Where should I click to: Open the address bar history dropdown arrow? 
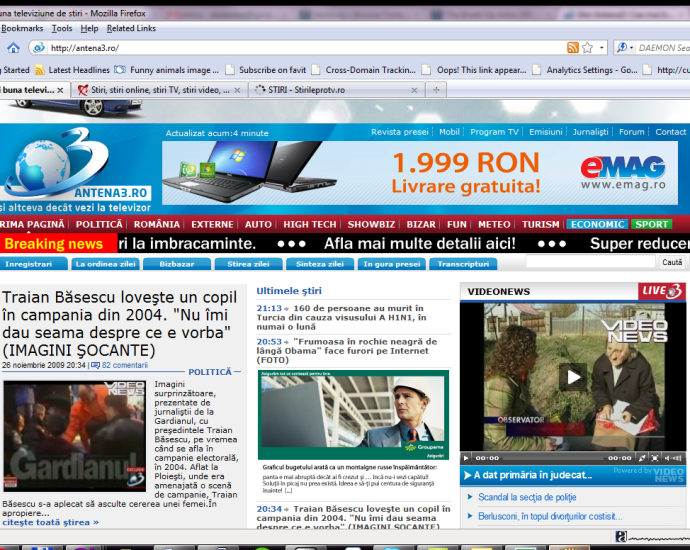click(601, 48)
